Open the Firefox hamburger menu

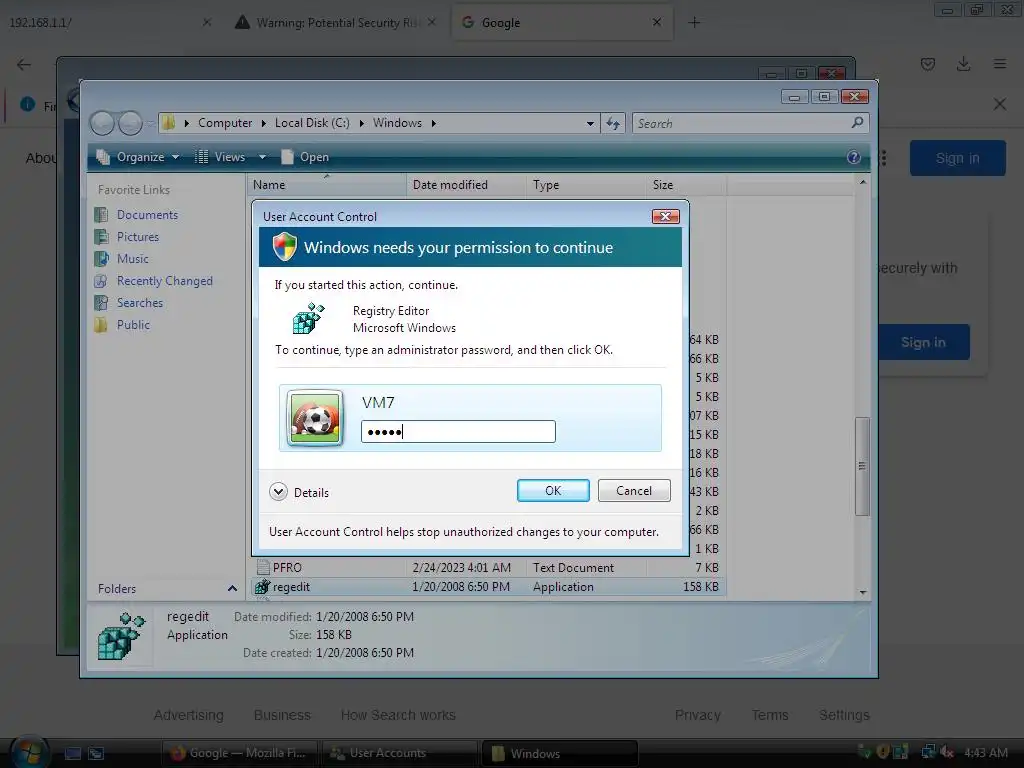1000,64
